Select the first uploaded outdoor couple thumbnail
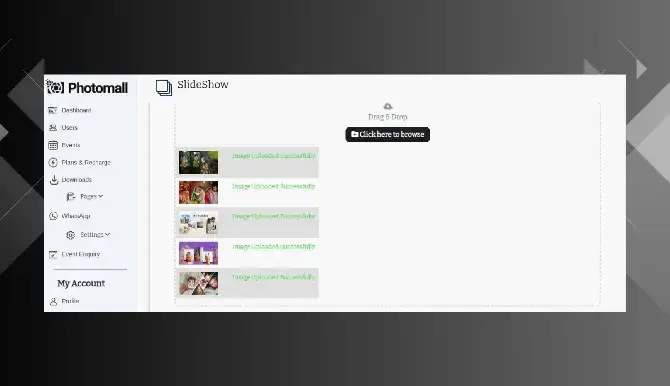The height and width of the screenshot is (386, 670). point(198,162)
